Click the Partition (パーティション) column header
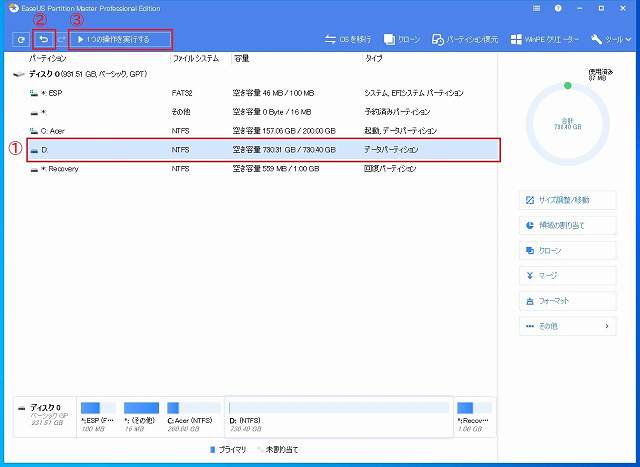640x467 pixels. [48, 58]
